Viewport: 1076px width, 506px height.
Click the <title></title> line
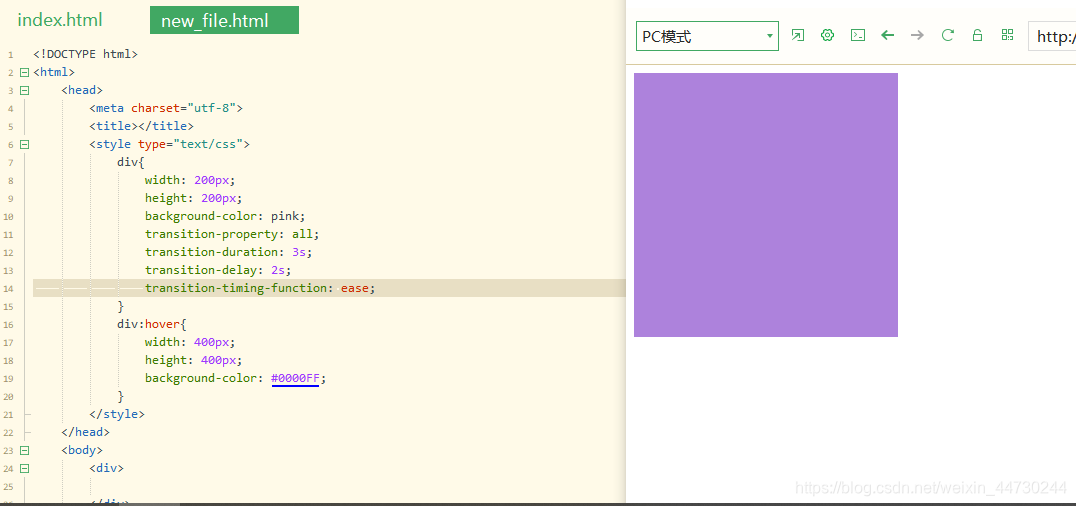(141, 126)
